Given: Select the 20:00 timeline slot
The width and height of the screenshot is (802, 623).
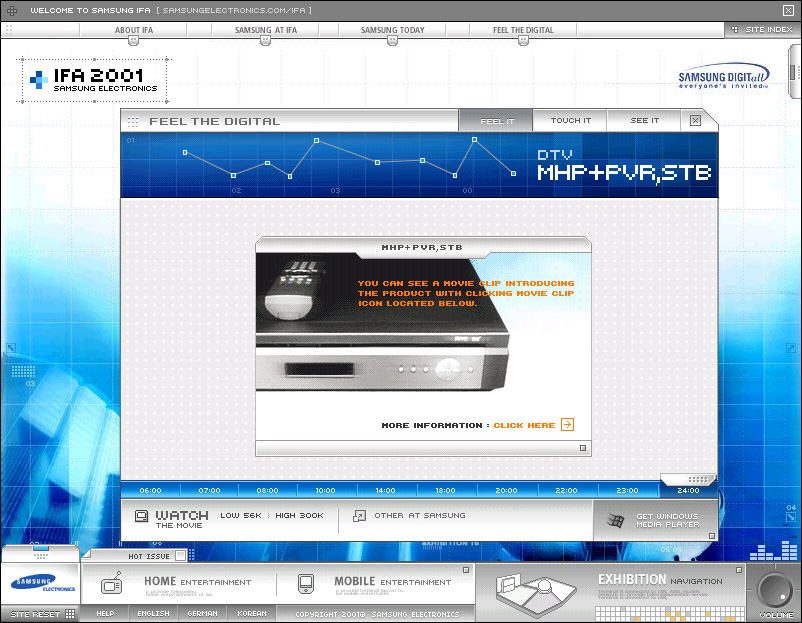Looking at the screenshot, I should (506, 491).
